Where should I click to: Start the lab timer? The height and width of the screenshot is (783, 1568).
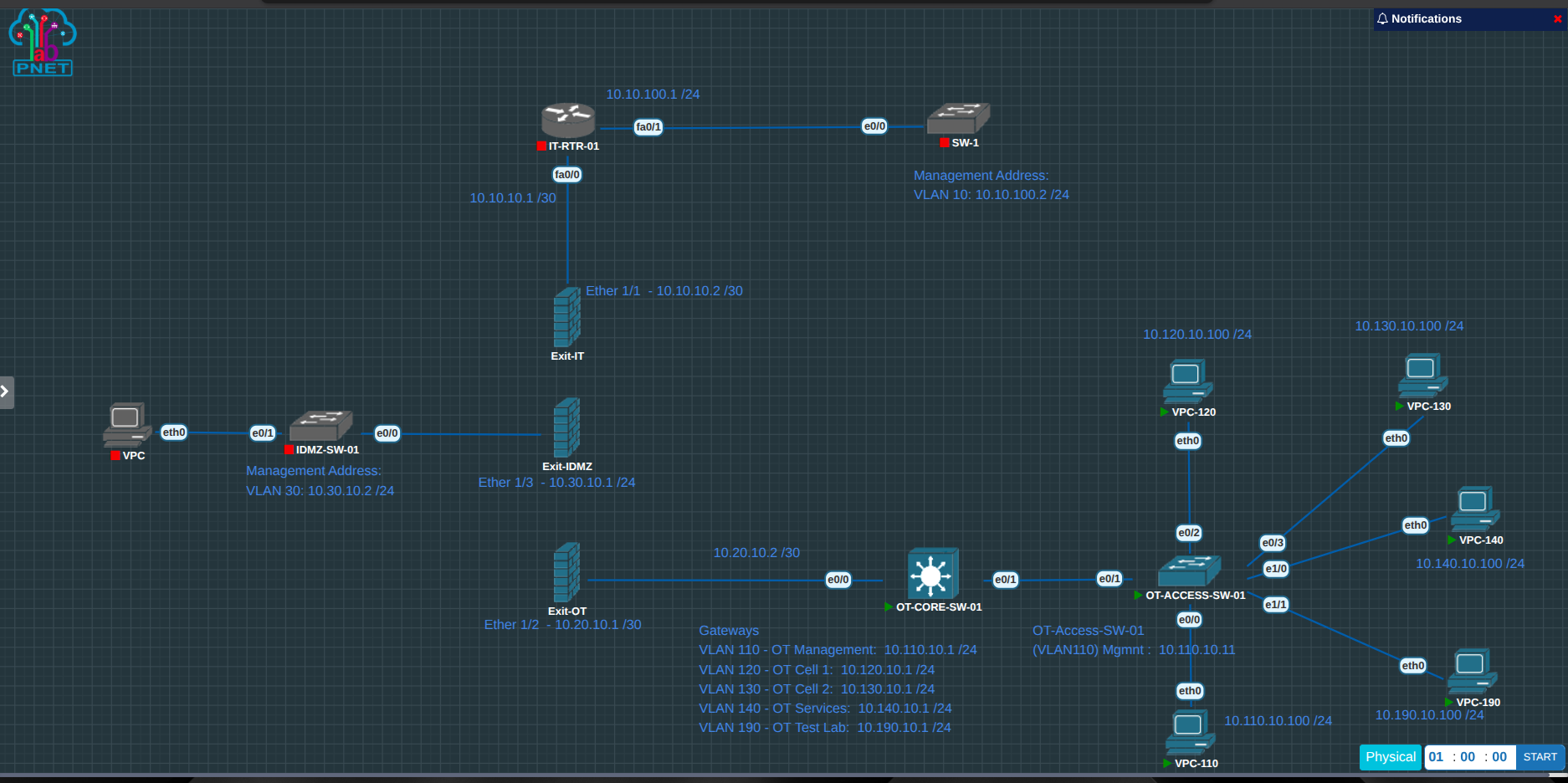click(1540, 757)
